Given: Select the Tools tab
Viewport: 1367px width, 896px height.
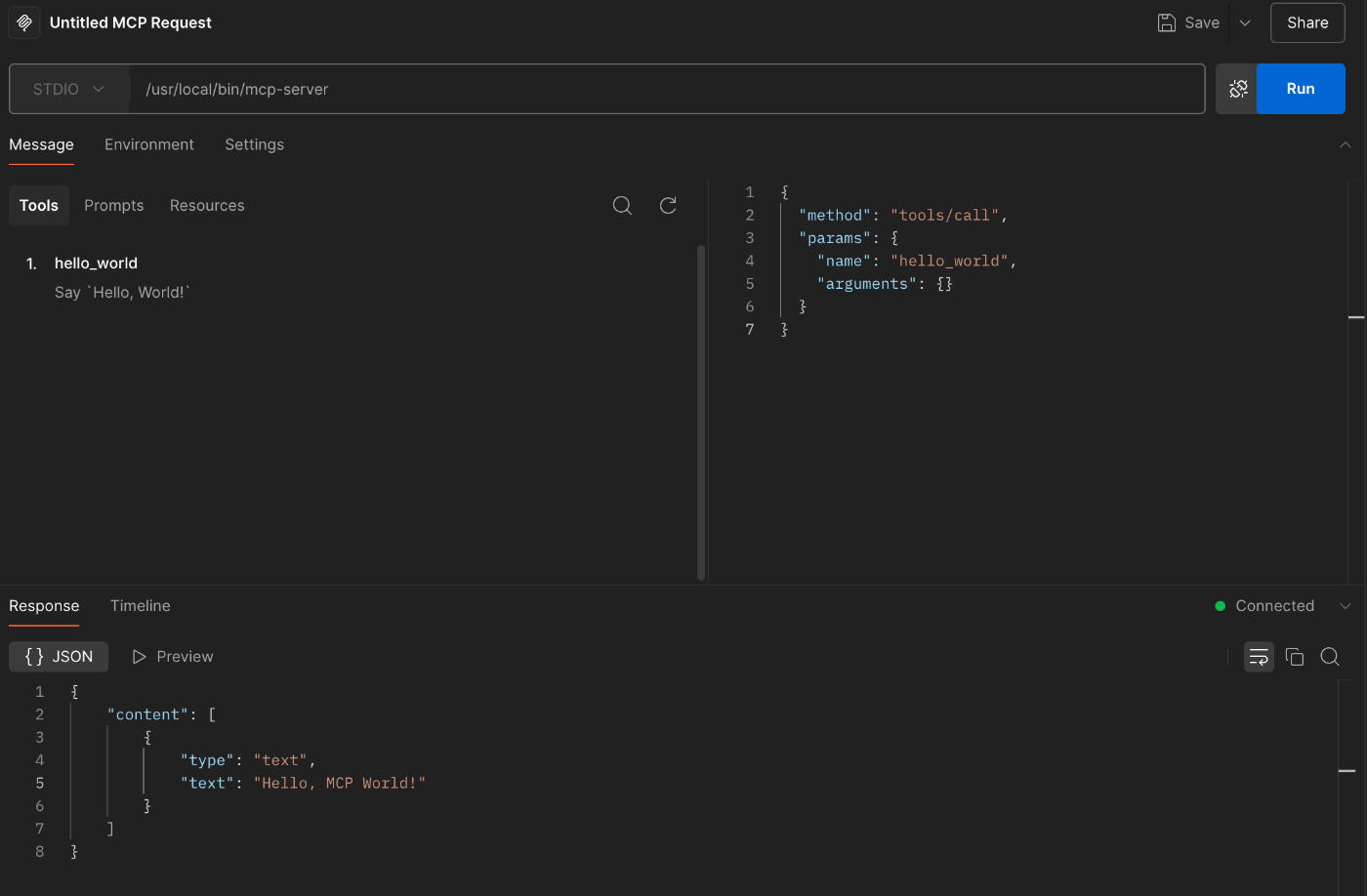Looking at the screenshot, I should pyautogui.click(x=39, y=205).
